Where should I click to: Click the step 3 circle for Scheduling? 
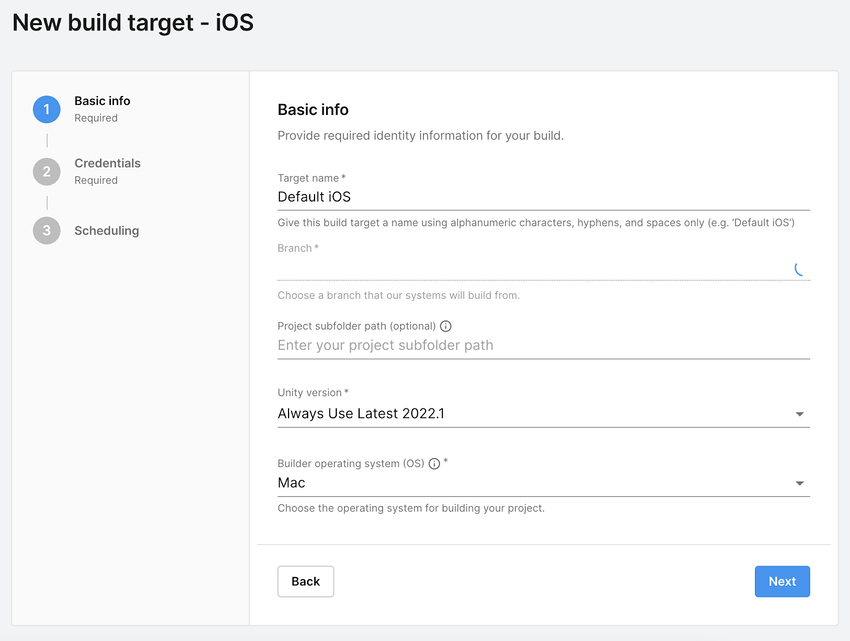46,231
